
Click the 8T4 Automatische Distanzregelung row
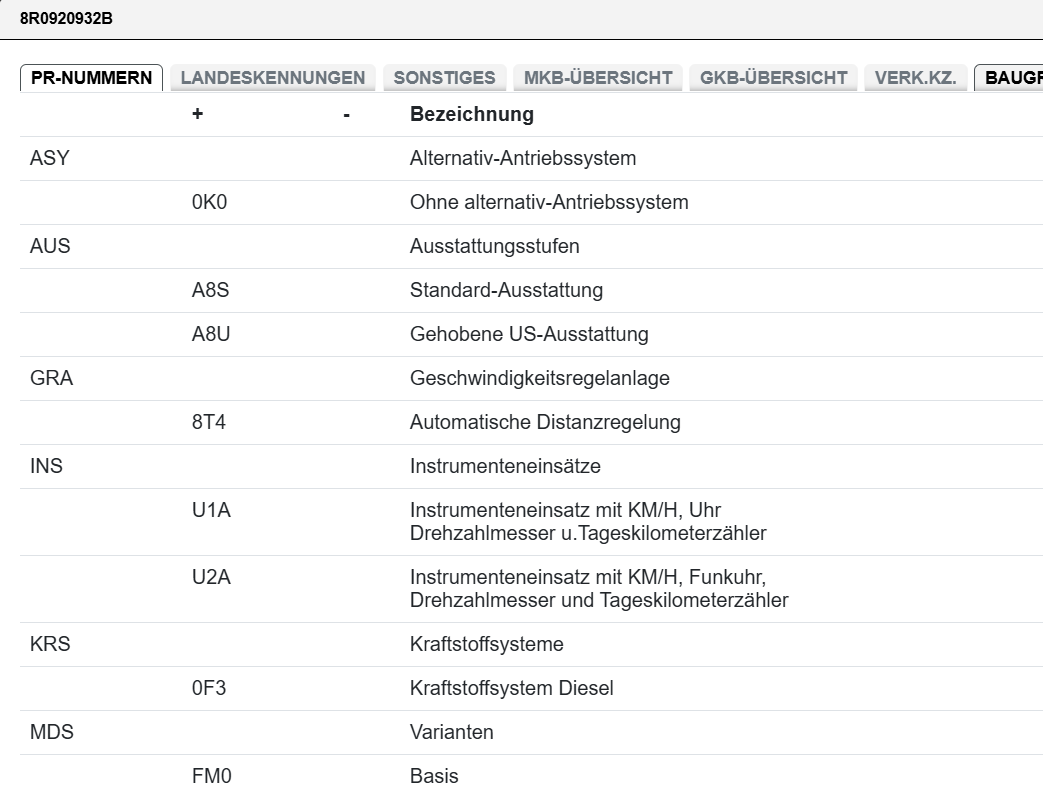pos(545,422)
